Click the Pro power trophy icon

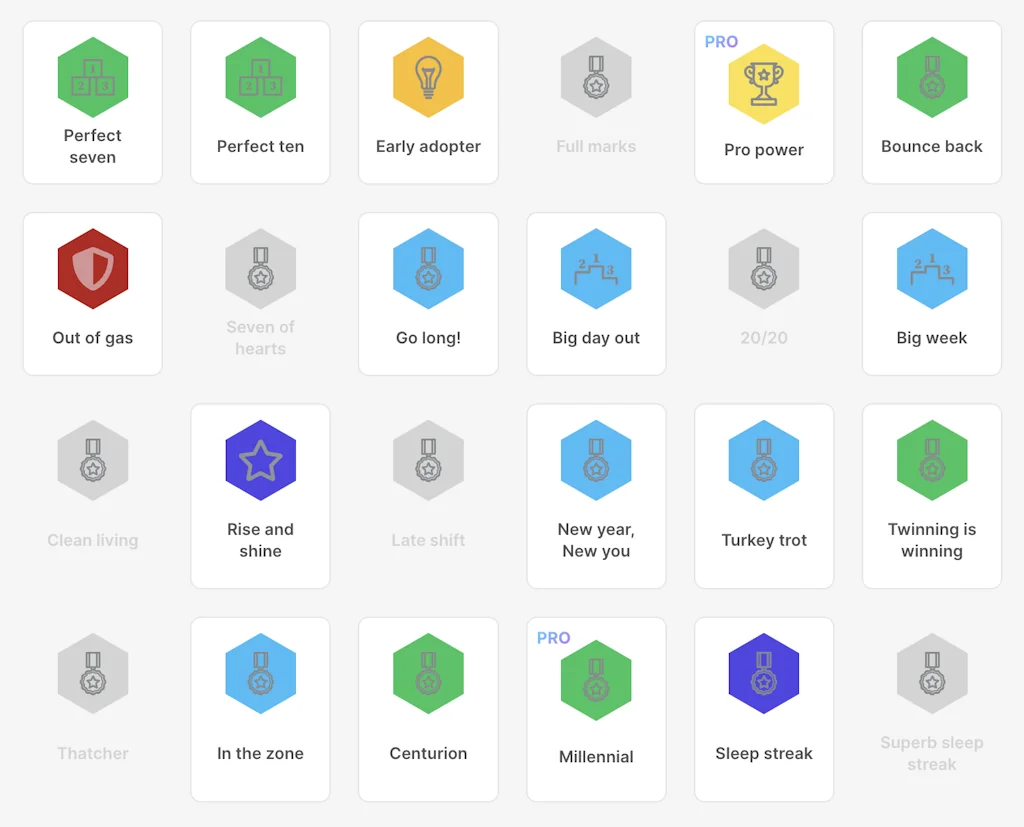(x=764, y=84)
